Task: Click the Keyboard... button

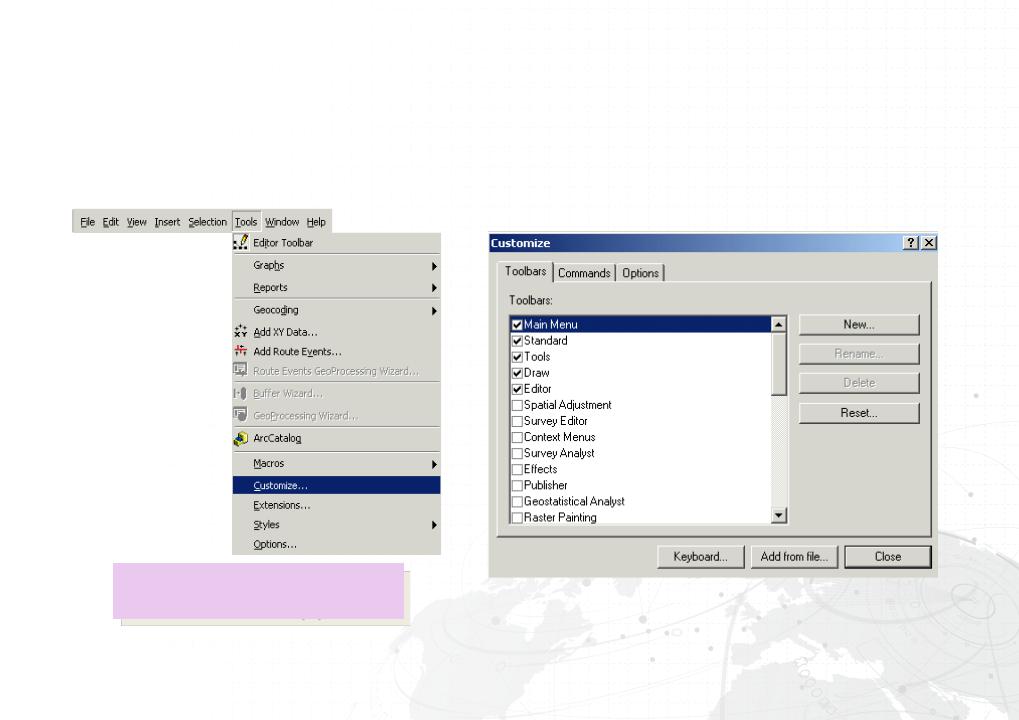Action: pyautogui.click(x=700, y=557)
